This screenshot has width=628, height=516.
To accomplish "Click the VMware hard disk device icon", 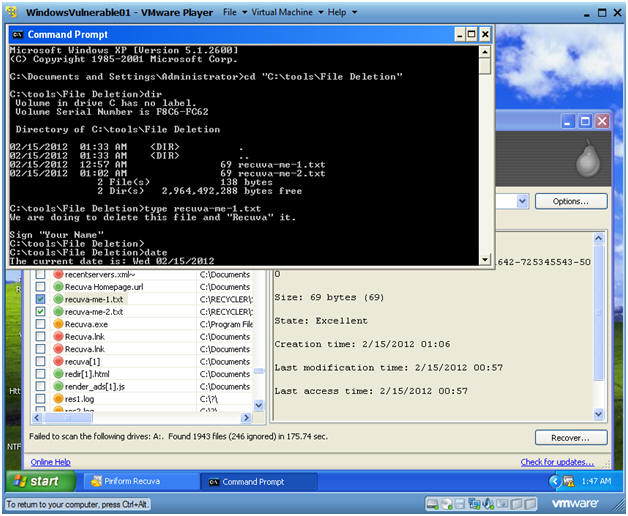I will click(433, 504).
